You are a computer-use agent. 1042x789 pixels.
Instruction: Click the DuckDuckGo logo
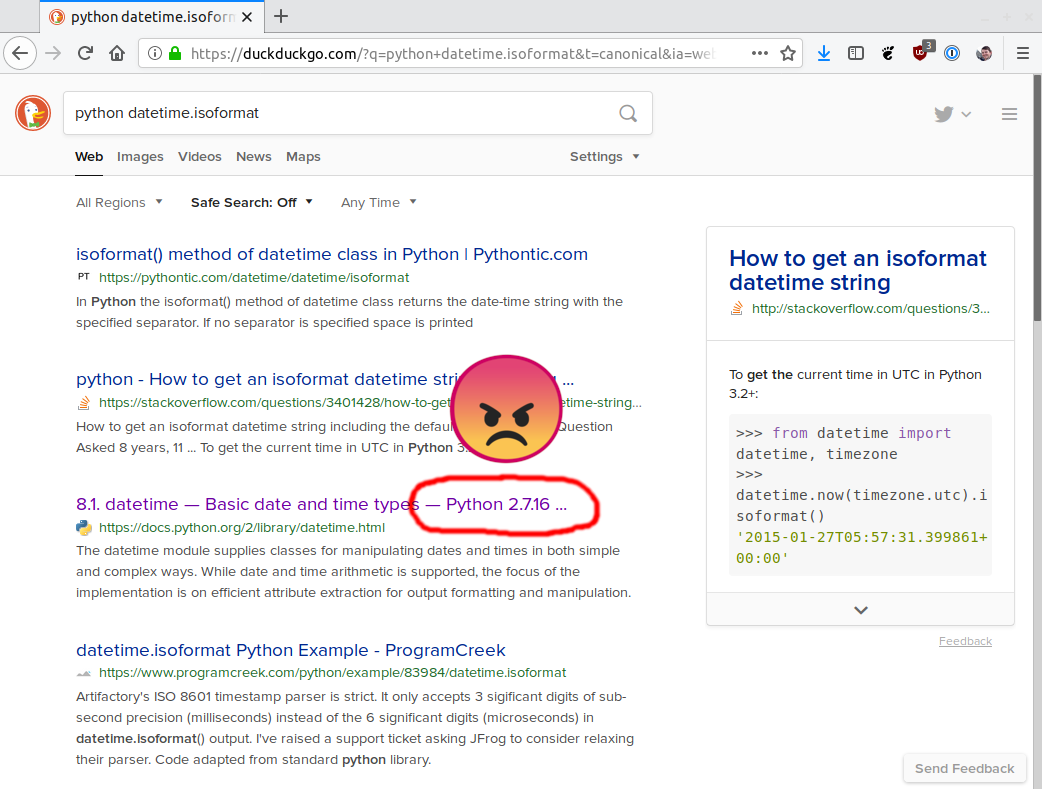tap(33, 113)
